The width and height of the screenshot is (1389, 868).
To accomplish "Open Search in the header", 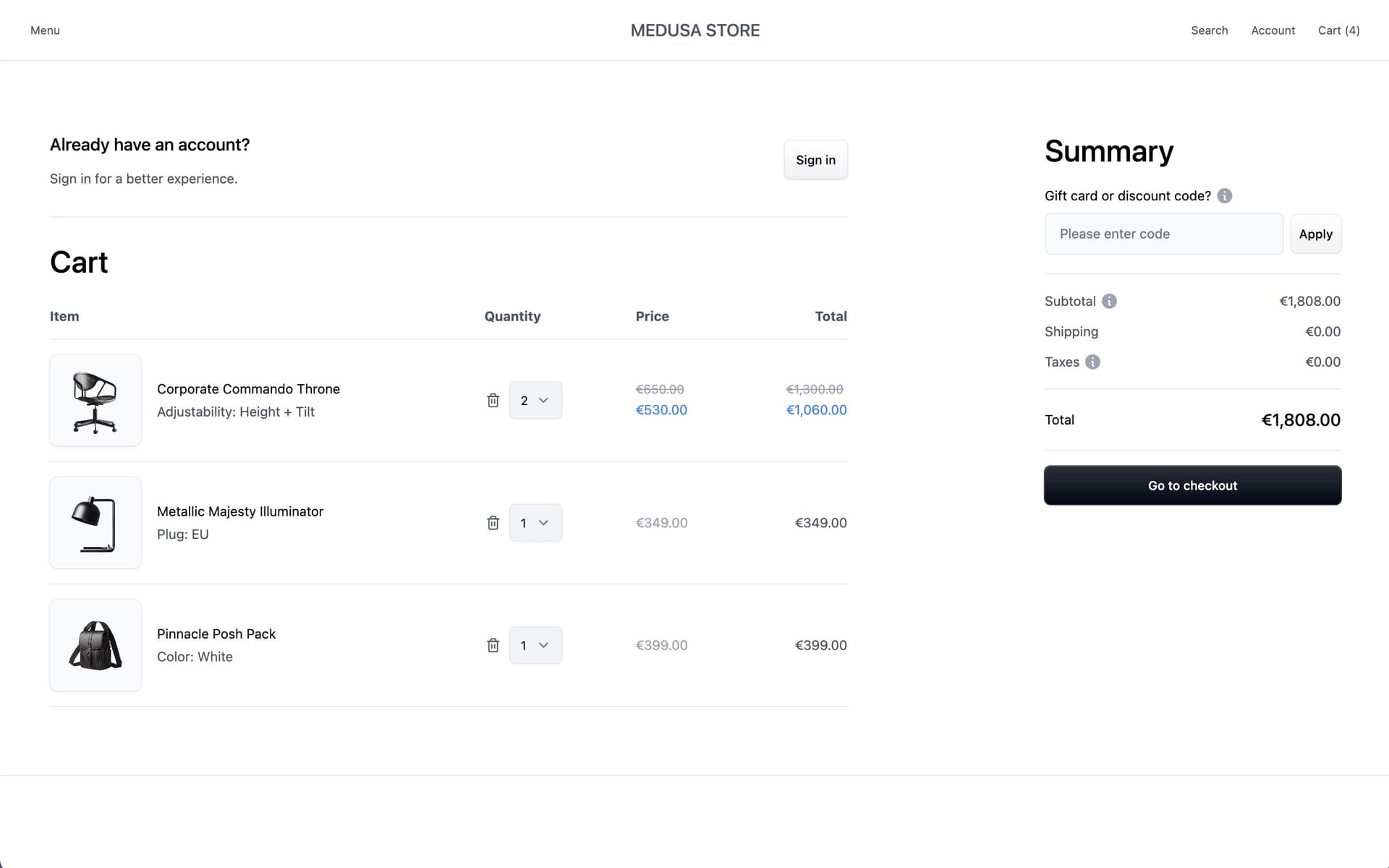I will click(1209, 30).
